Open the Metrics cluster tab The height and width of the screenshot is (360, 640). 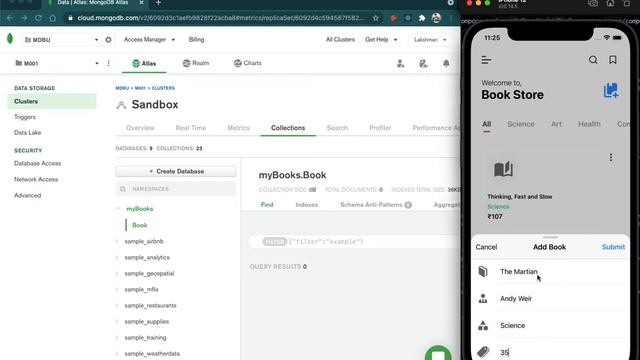238,128
